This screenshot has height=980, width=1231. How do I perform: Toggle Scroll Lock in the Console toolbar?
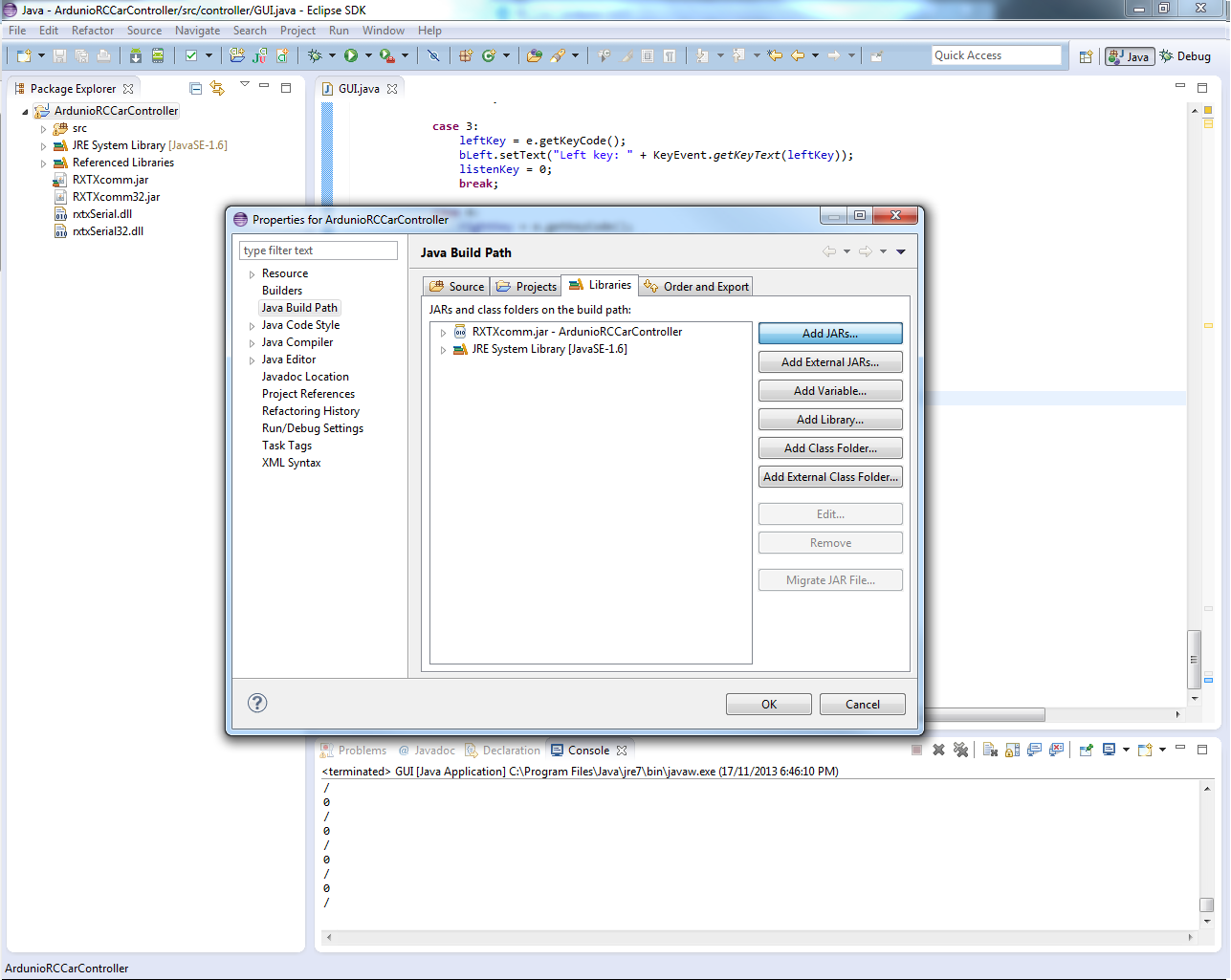click(x=1012, y=751)
